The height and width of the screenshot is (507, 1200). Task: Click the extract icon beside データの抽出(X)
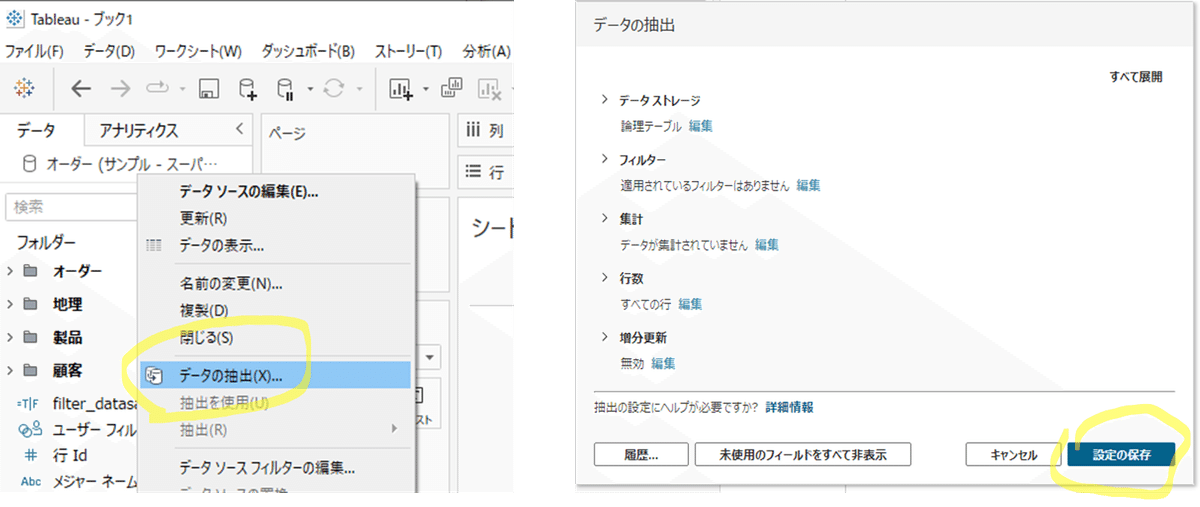tap(155, 376)
